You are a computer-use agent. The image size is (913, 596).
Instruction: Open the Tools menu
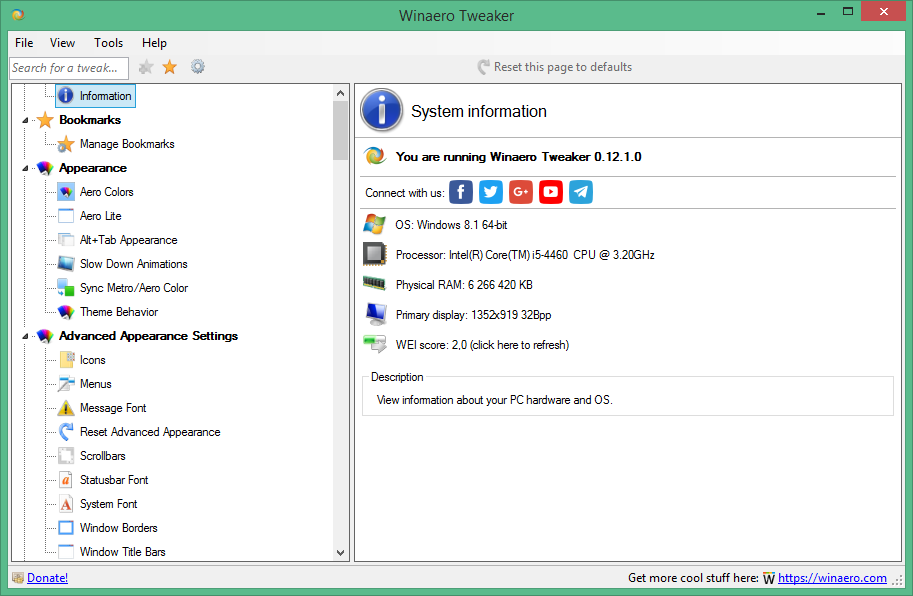pos(109,43)
